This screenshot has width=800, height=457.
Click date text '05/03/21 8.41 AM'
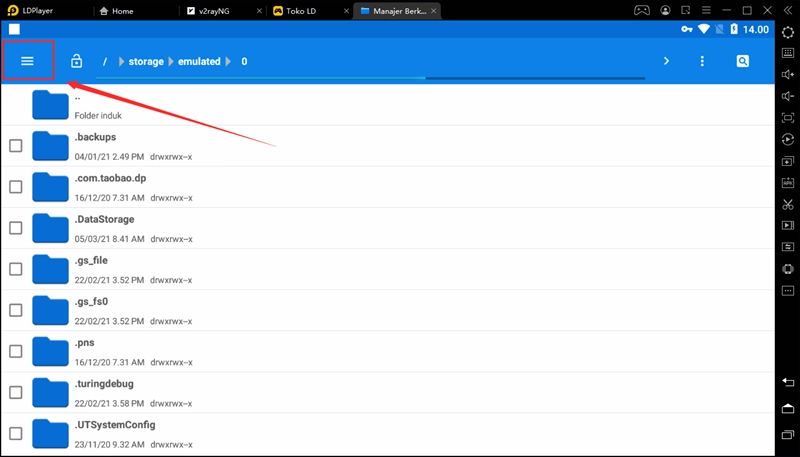tap(109, 239)
